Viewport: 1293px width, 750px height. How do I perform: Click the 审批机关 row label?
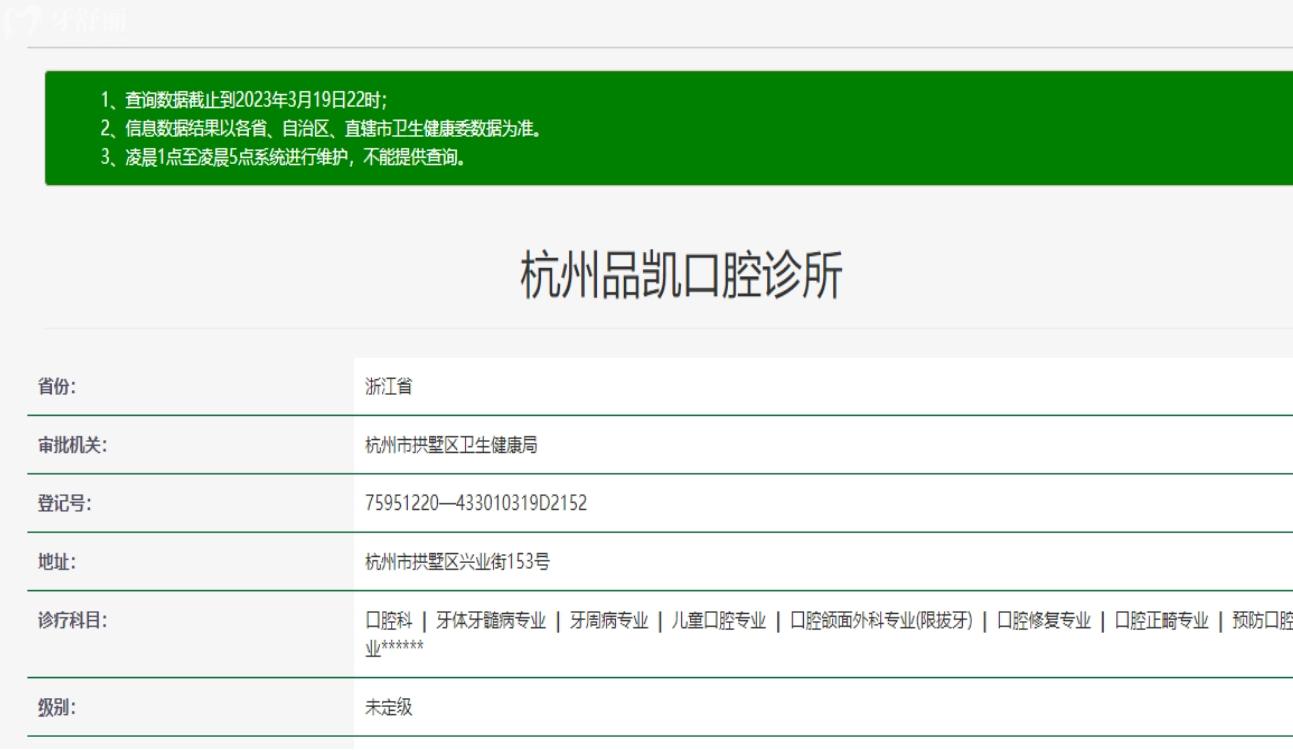72,446
